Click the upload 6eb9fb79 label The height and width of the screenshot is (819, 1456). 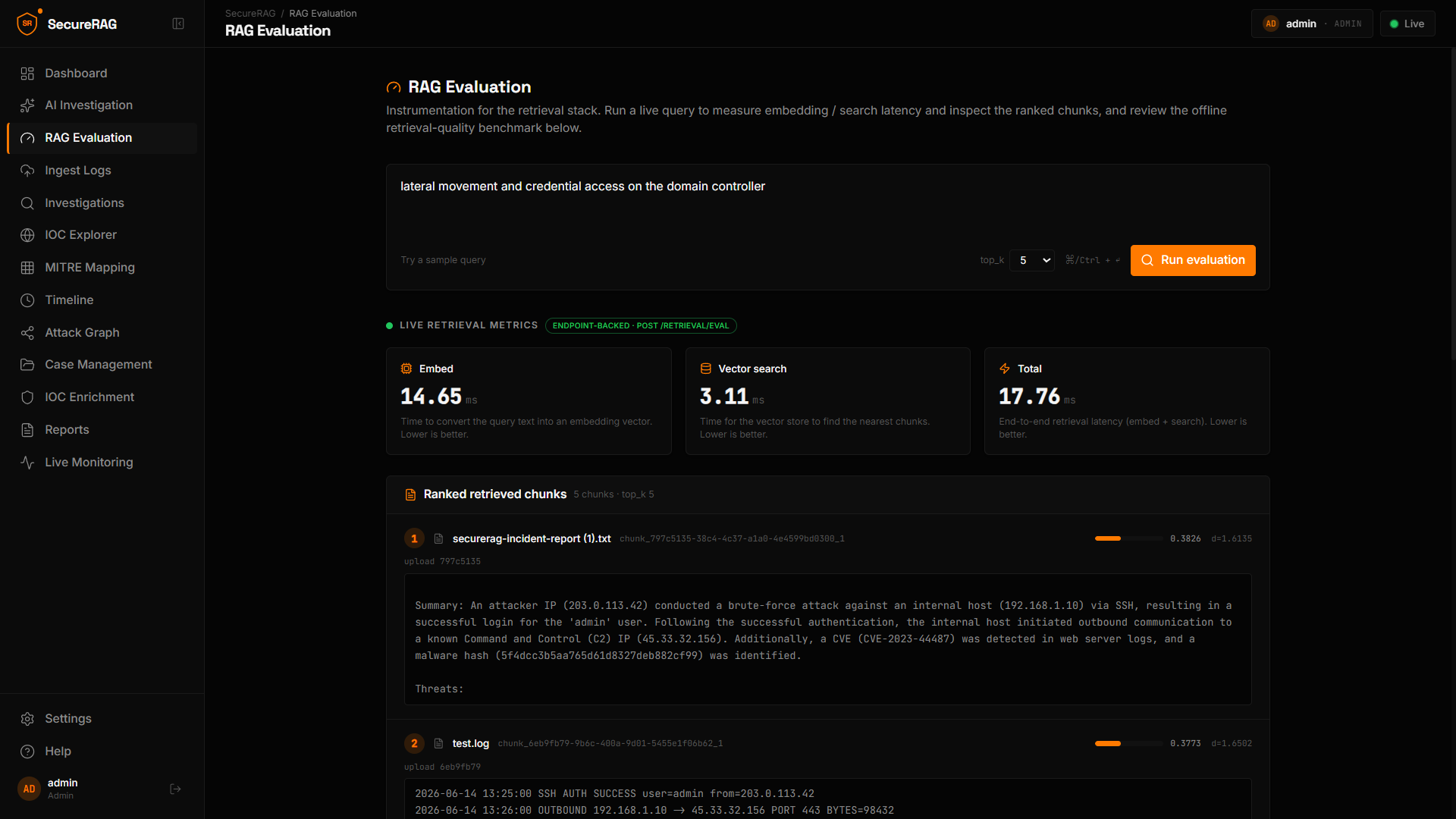click(442, 767)
